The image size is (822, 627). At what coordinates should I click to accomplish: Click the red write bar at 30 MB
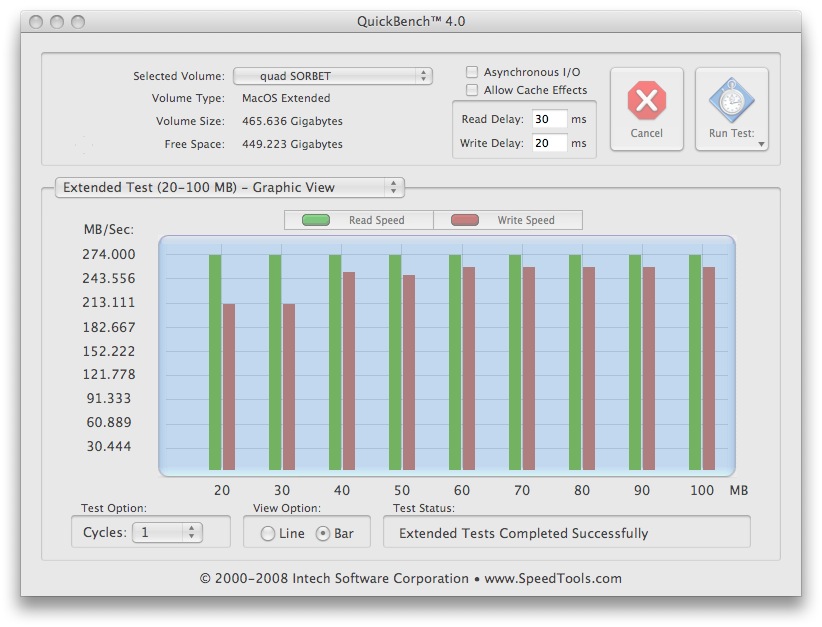(x=289, y=387)
